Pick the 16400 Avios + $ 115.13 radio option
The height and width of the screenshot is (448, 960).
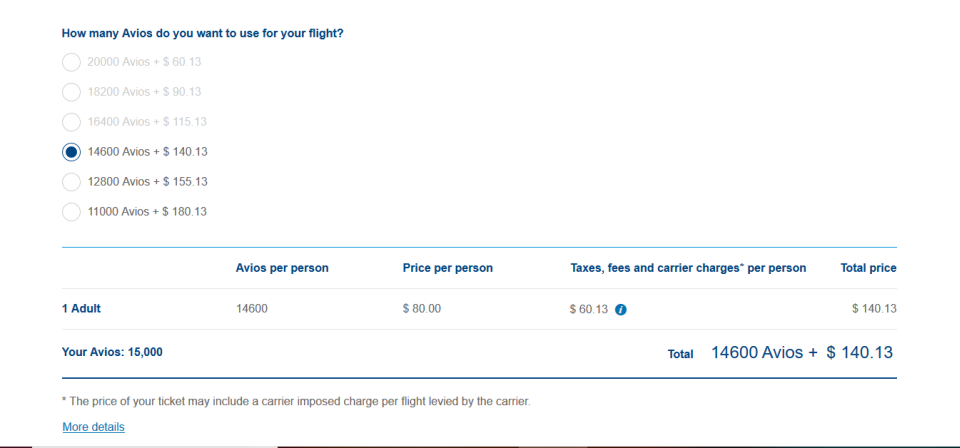(72, 122)
